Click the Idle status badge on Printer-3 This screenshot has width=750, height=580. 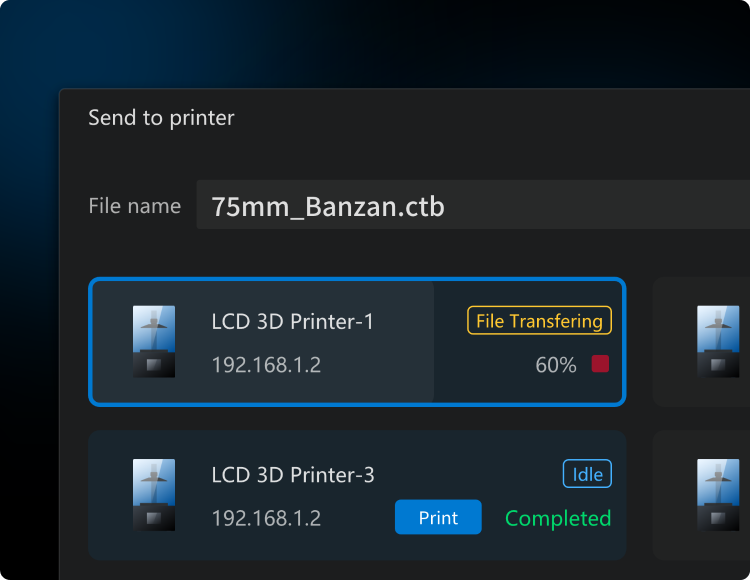[x=587, y=474]
